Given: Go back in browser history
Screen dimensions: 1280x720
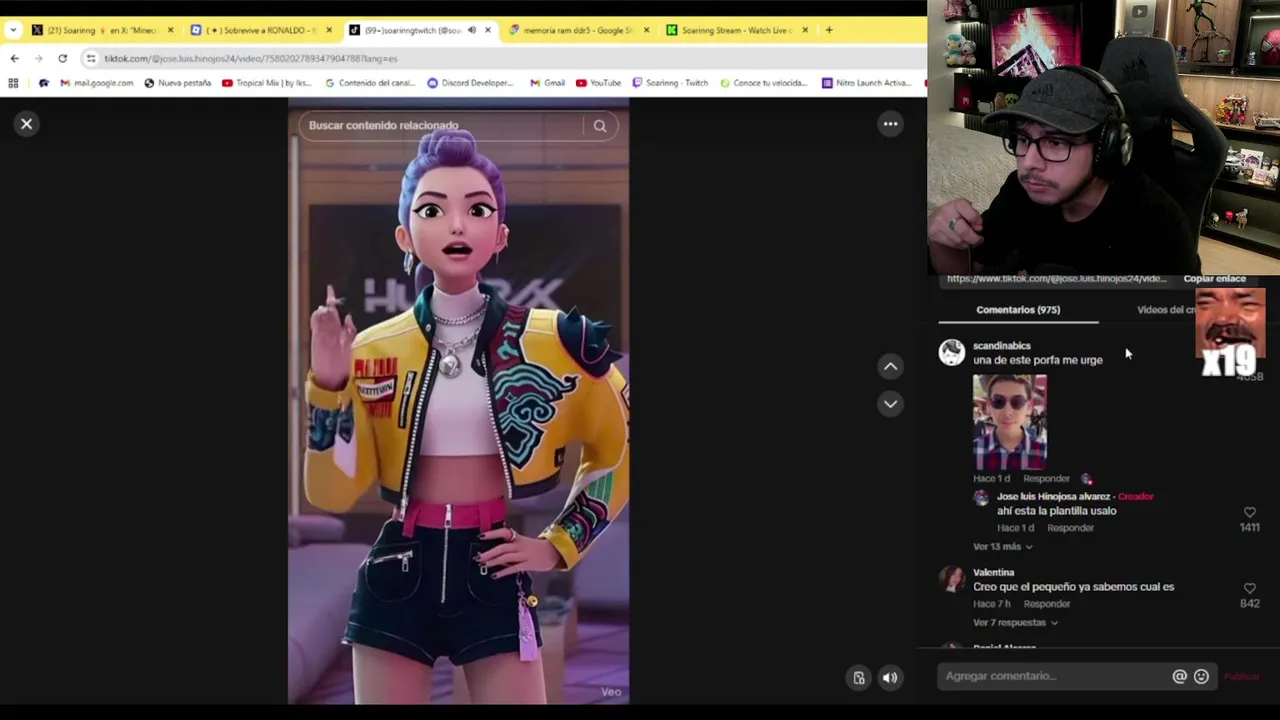Looking at the screenshot, I should pos(14,59).
